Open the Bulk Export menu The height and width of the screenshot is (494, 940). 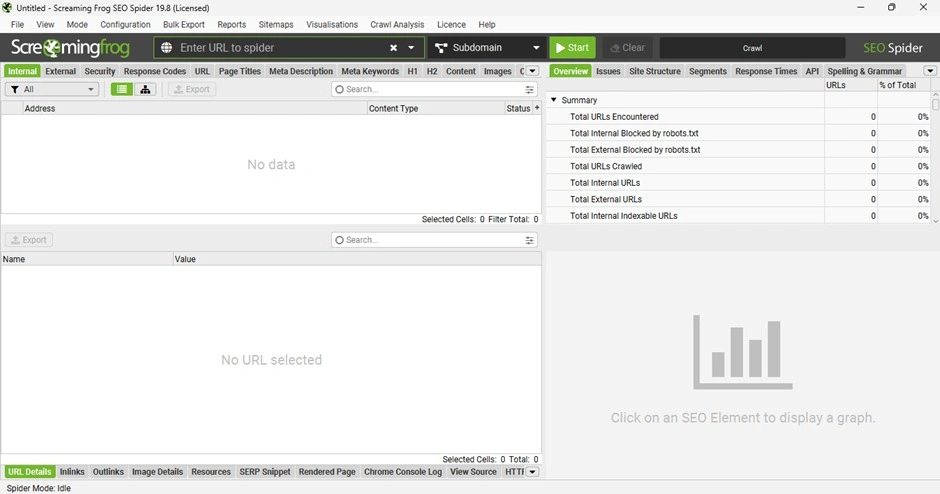pos(183,25)
